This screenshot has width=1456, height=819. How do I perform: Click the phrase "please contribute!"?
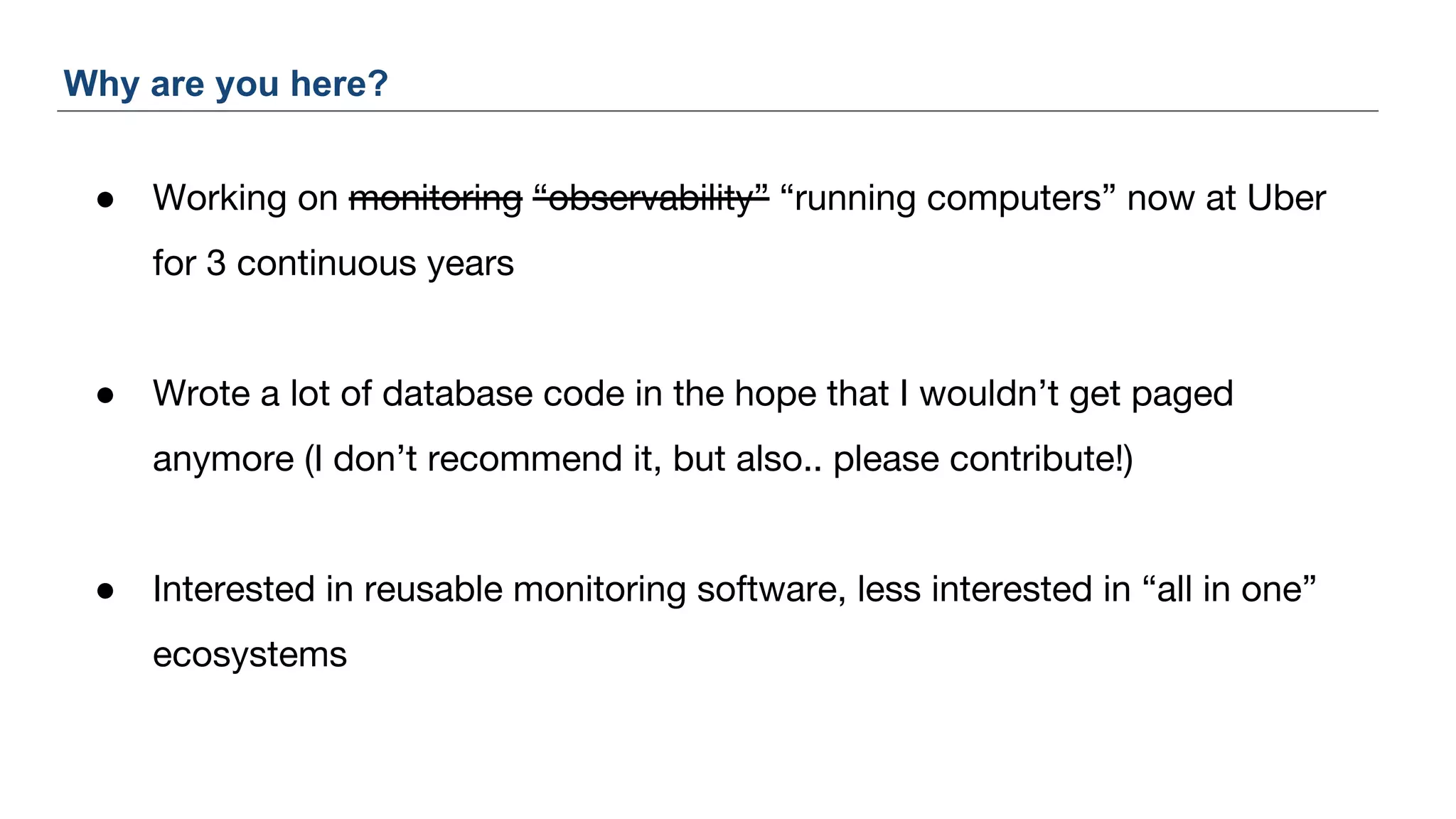(978, 459)
